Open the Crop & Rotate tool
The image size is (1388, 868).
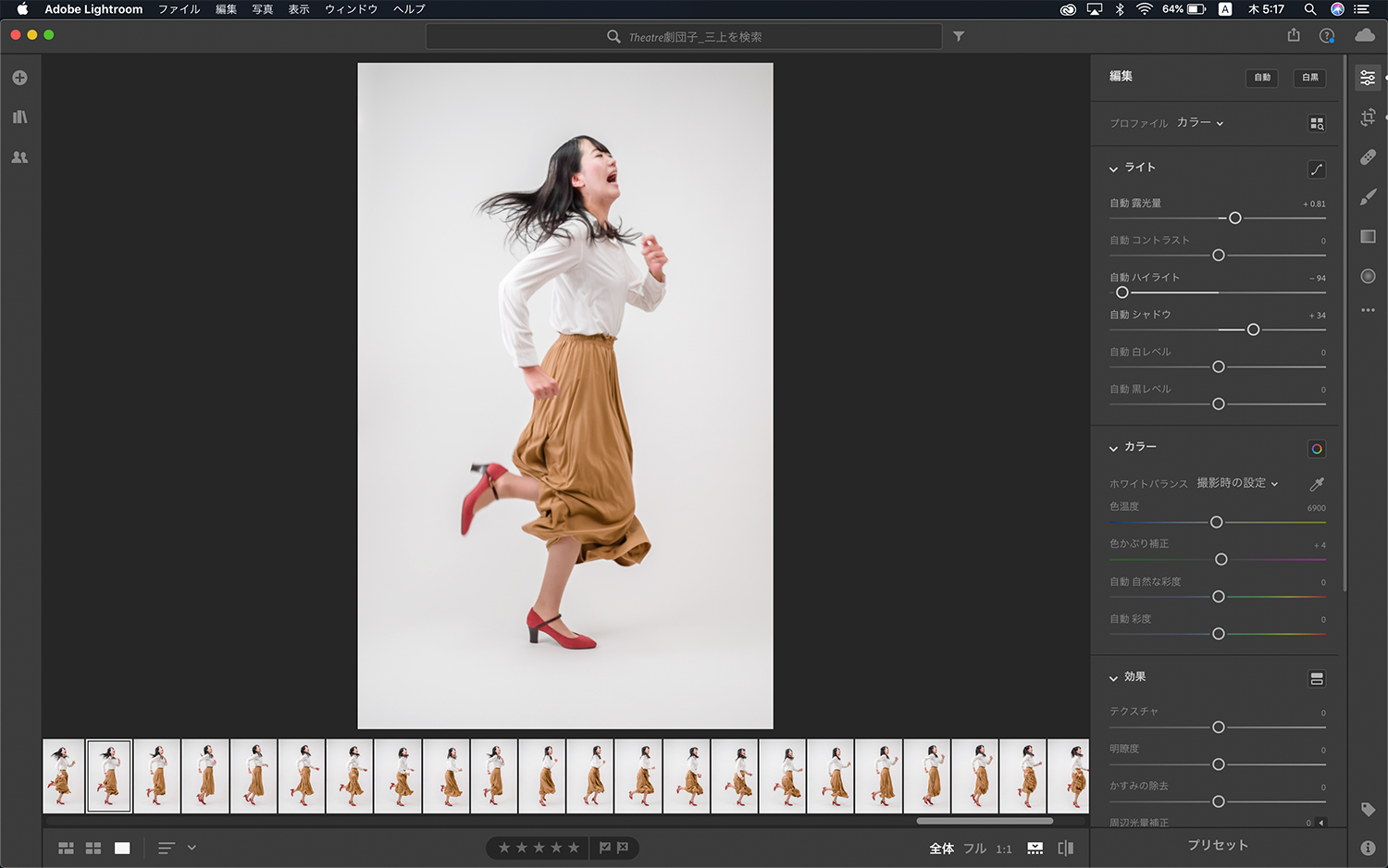tap(1369, 118)
